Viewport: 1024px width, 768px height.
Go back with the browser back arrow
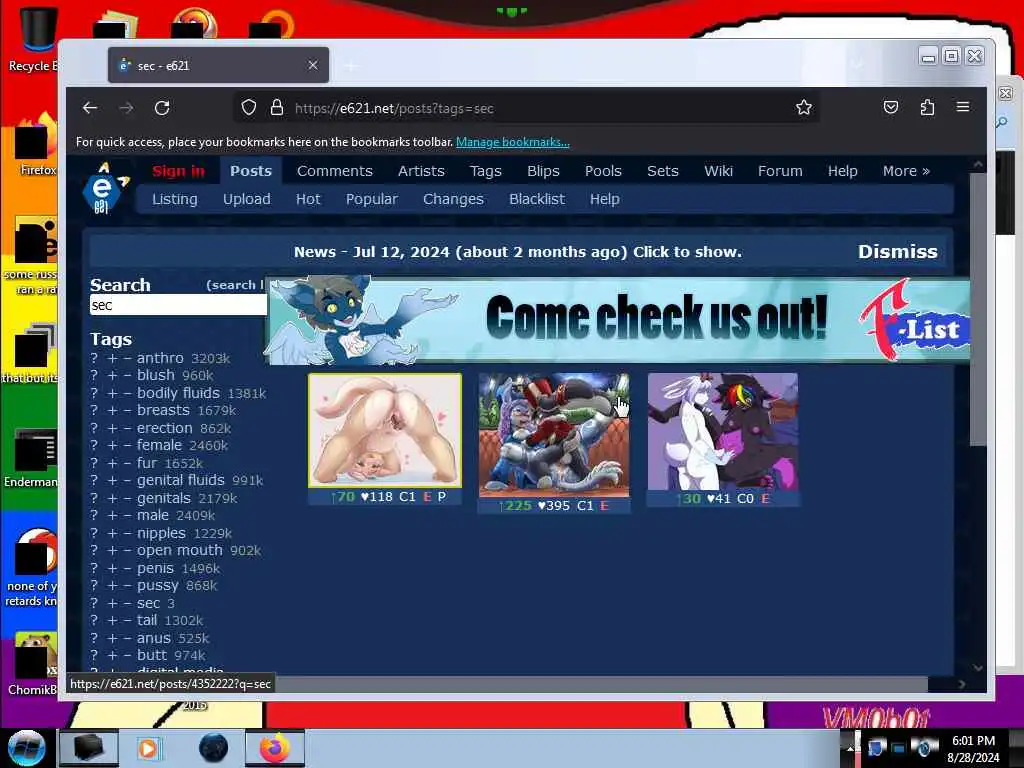coord(90,108)
